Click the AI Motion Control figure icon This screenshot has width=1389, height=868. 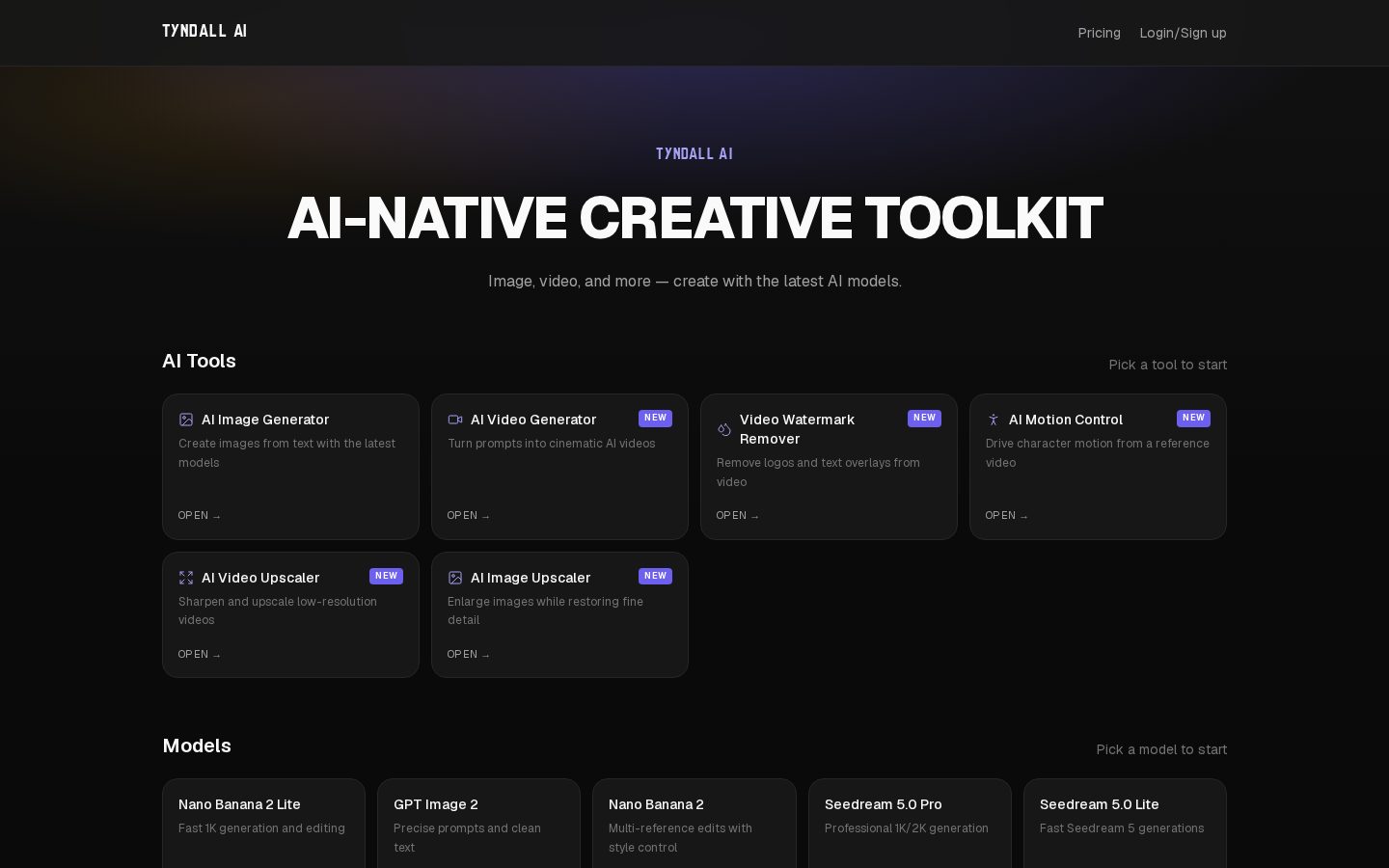pos(994,420)
